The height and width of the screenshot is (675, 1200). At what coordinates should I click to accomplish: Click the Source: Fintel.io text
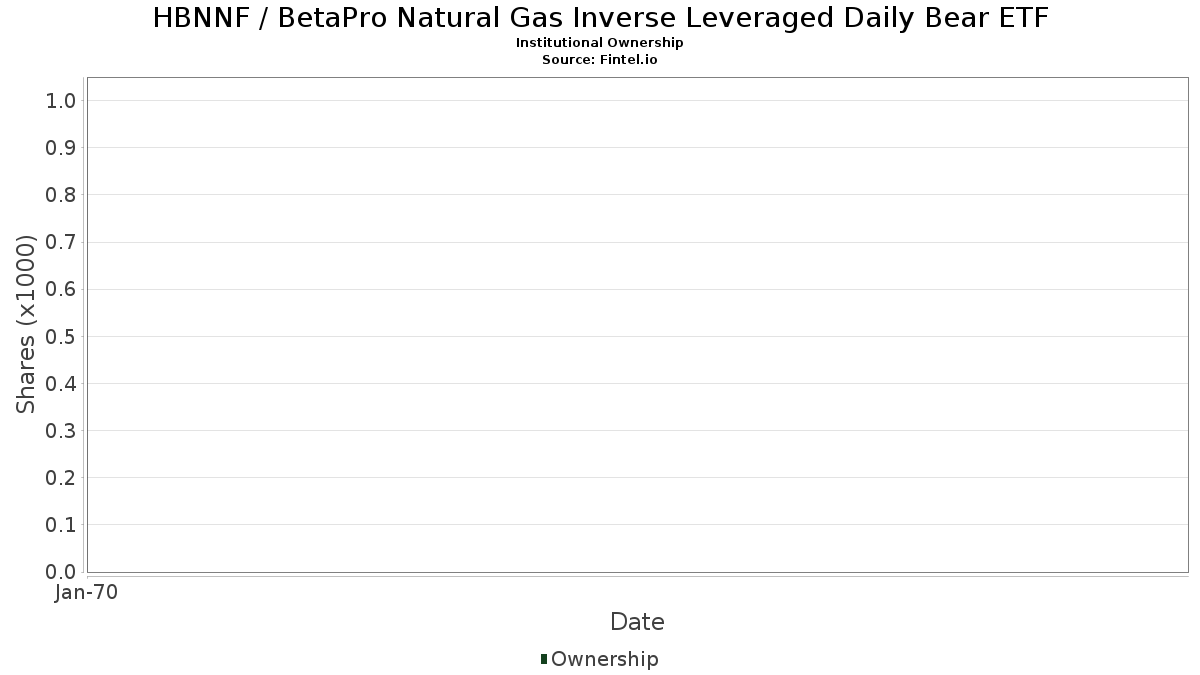[600, 59]
